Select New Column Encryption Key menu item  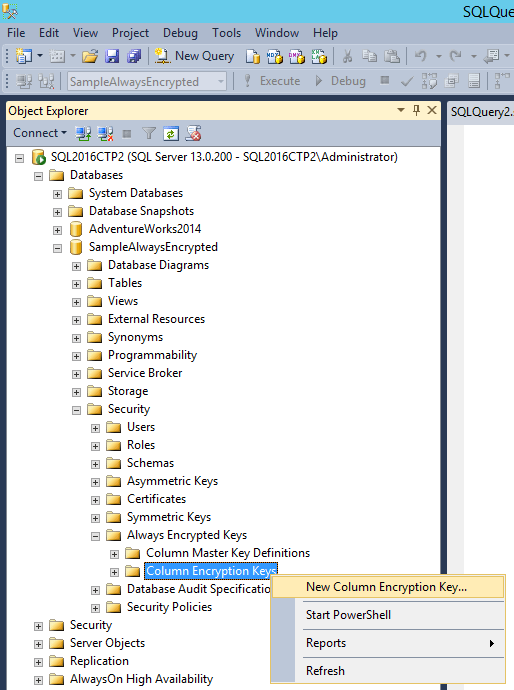coord(388,587)
